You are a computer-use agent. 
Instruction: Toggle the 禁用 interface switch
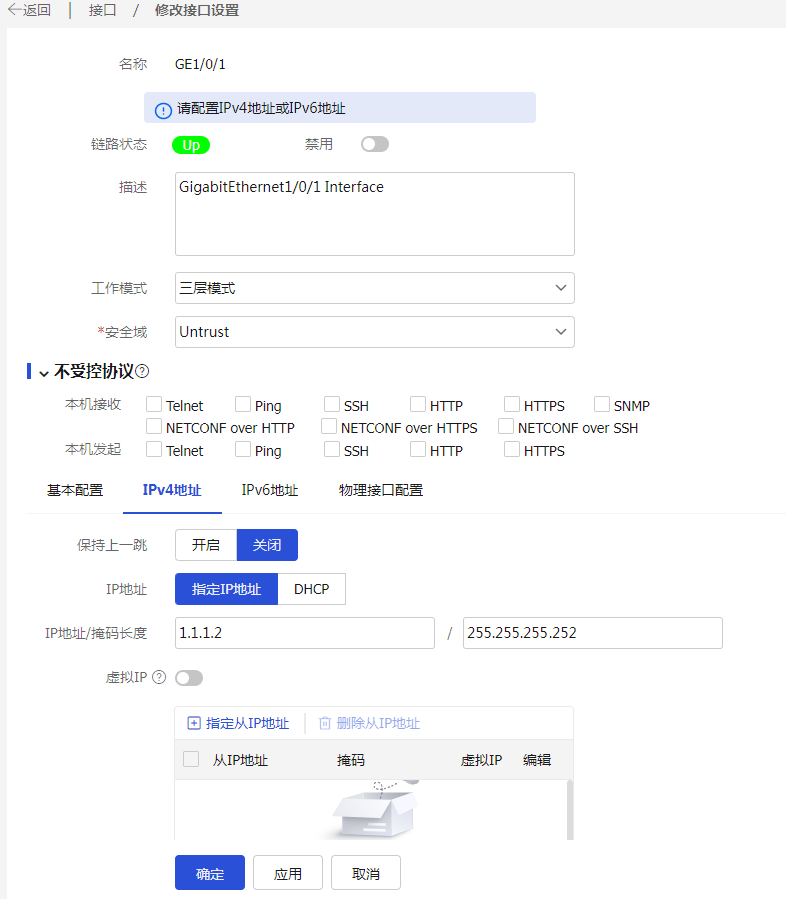375,144
